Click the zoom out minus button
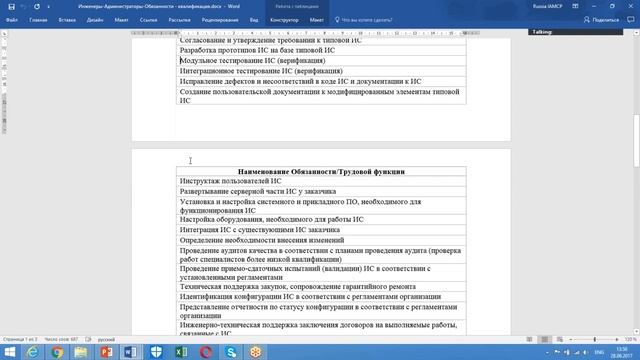Viewport: 640px width, 360px height. (571, 340)
